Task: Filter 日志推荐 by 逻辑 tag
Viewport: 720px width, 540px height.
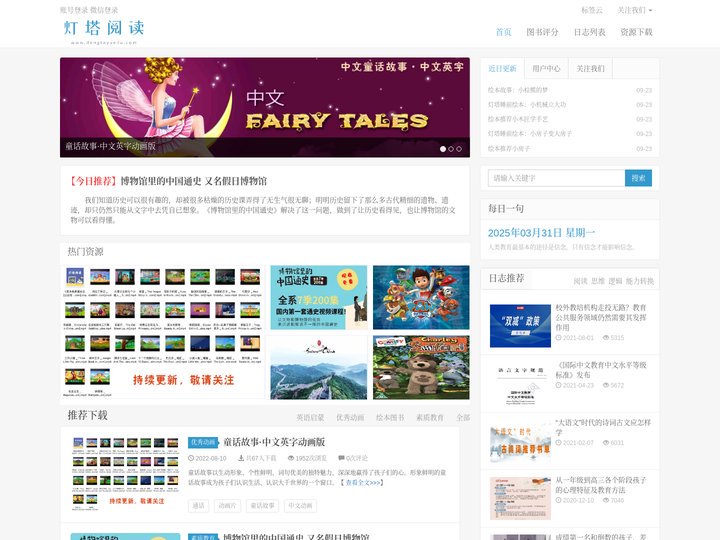Action: pos(615,281)
